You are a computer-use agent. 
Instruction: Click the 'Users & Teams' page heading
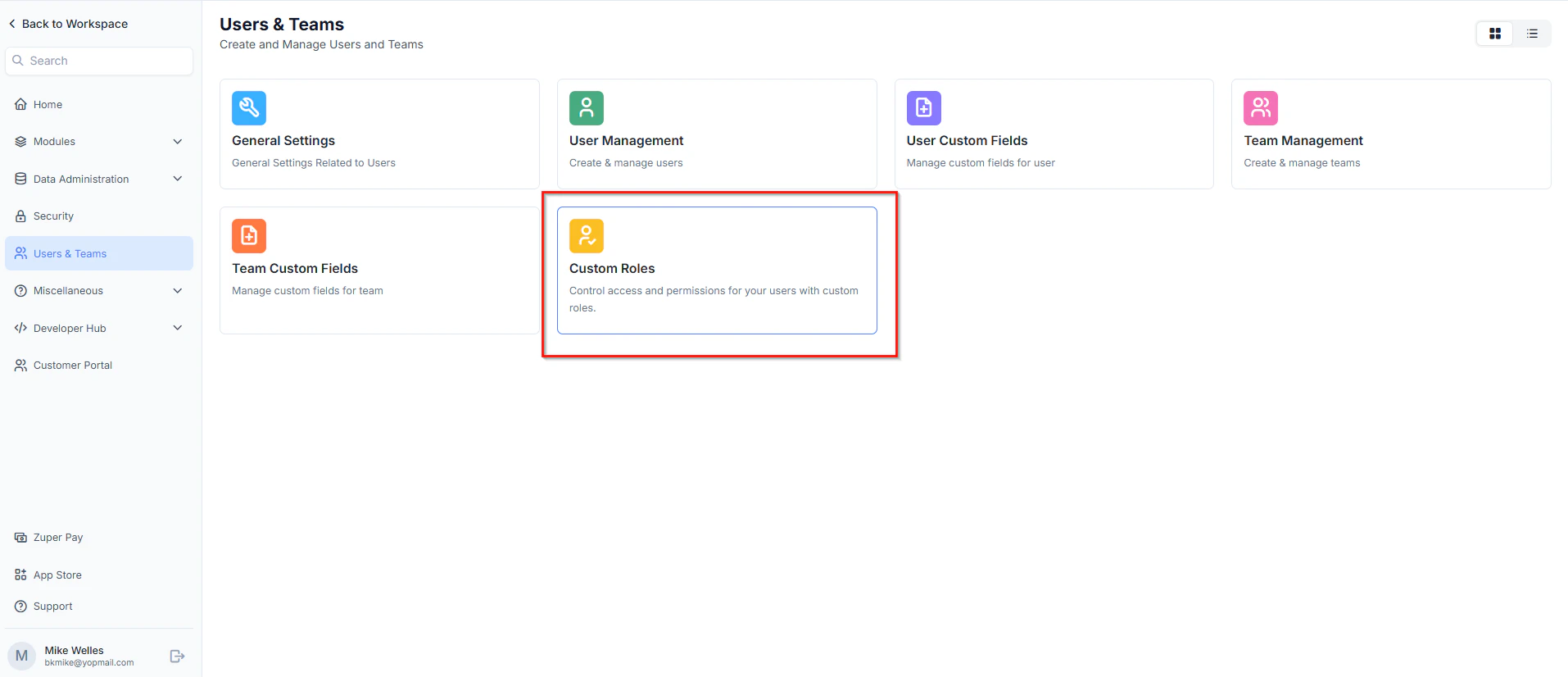[282, 25]
